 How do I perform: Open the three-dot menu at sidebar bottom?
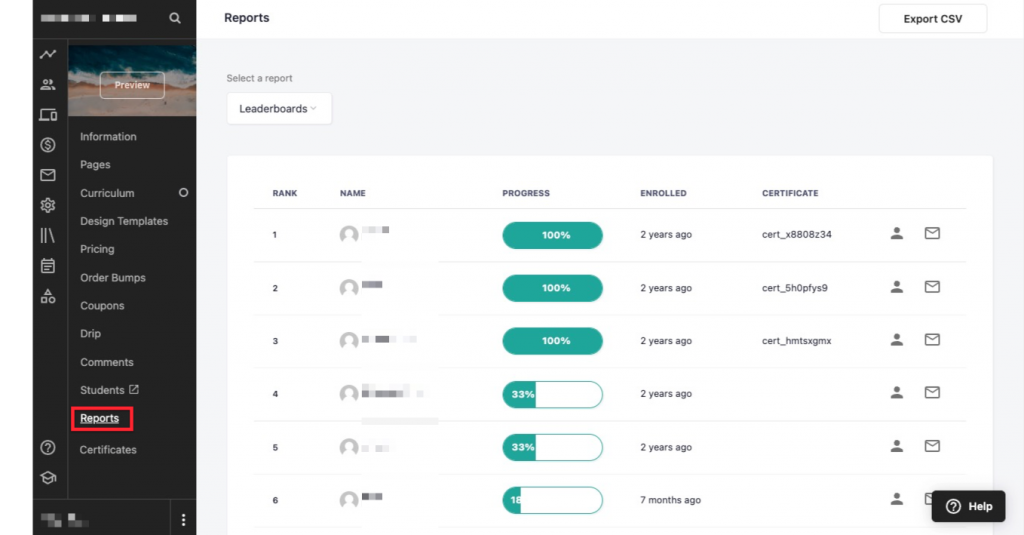tap(183, 520)
